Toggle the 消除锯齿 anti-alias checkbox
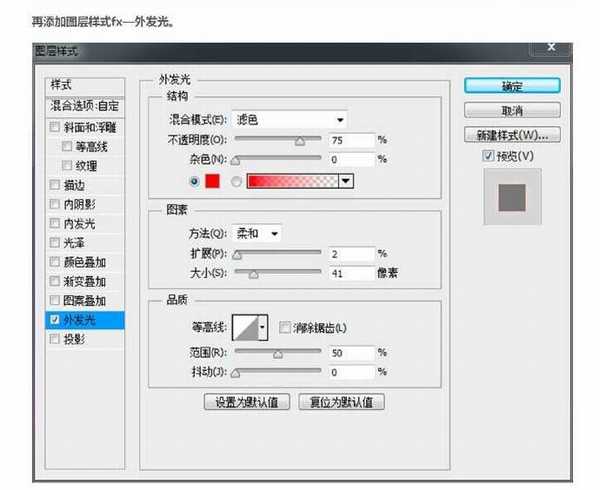 [x=285, y=327]
